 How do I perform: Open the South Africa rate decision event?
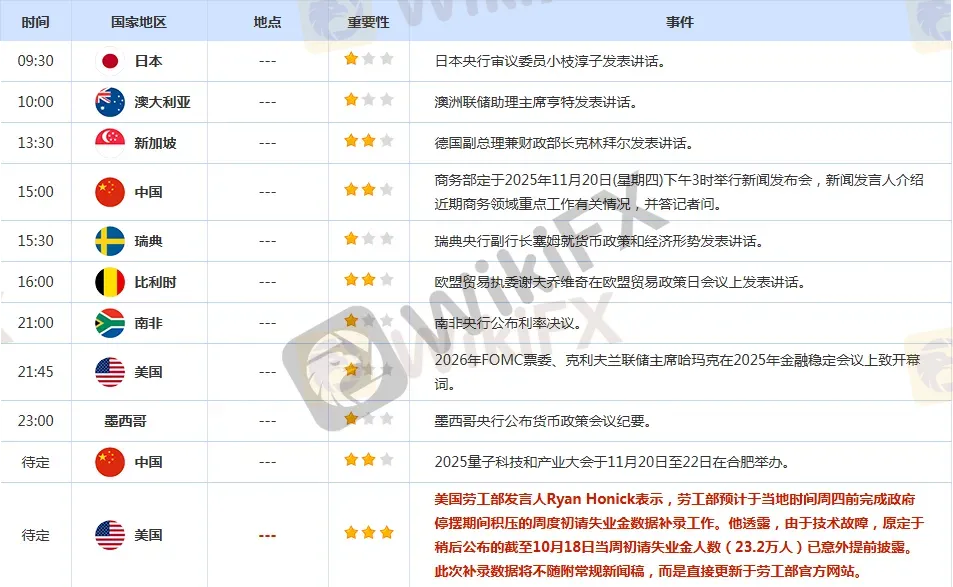508,323
